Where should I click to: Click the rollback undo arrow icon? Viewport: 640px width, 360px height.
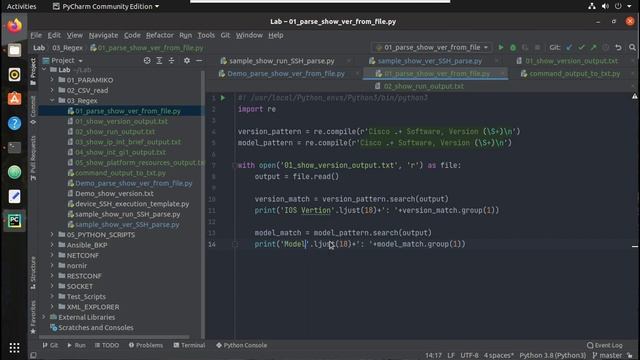[x=618, y=47]
